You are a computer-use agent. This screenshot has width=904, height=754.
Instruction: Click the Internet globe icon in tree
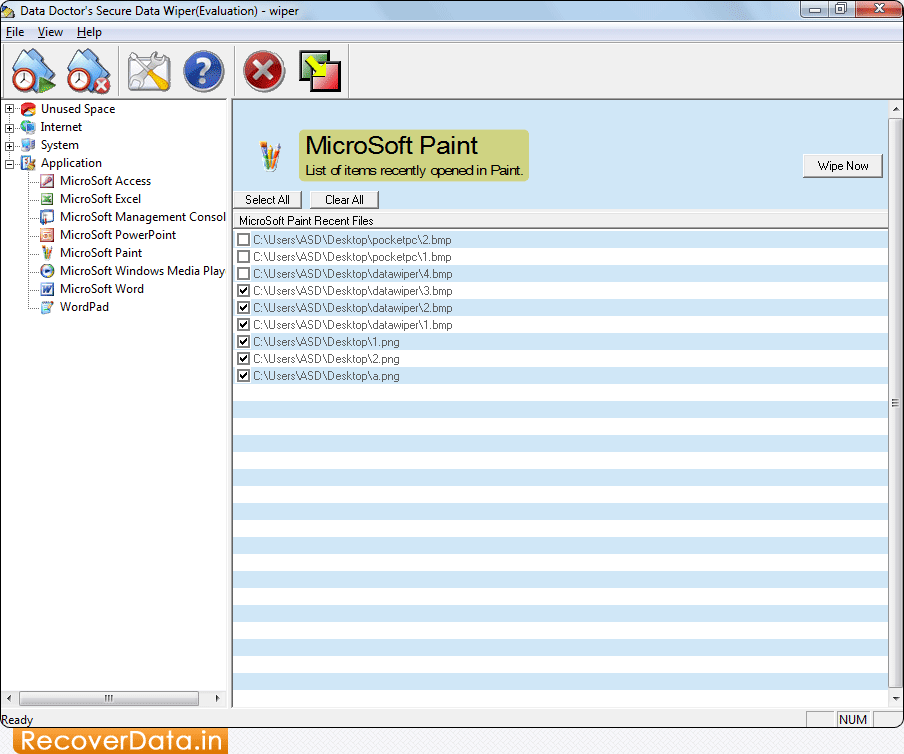click(28, 127)
